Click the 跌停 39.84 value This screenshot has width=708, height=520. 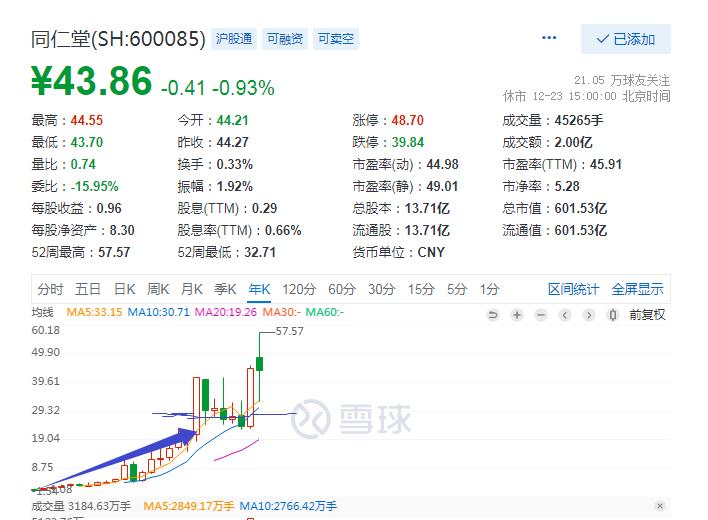point(408,143)
